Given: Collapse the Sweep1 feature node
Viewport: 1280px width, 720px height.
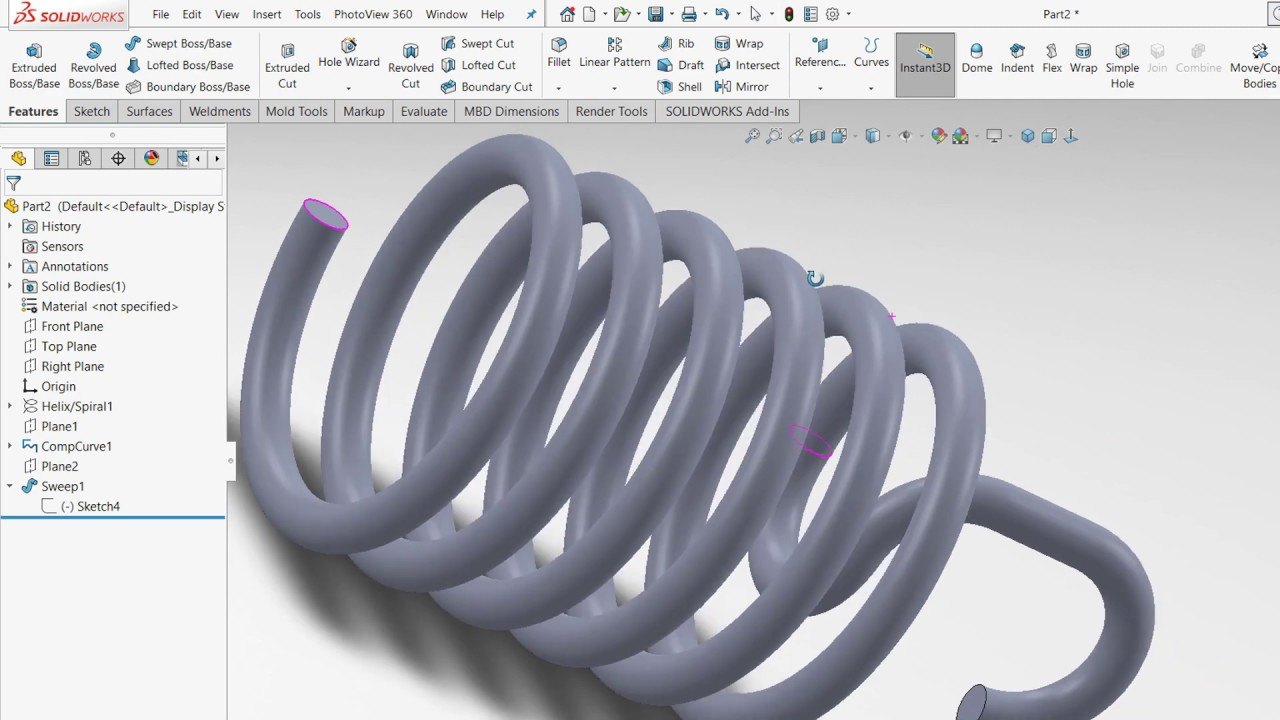Looking at the screenshot, I should click(10, 486).
